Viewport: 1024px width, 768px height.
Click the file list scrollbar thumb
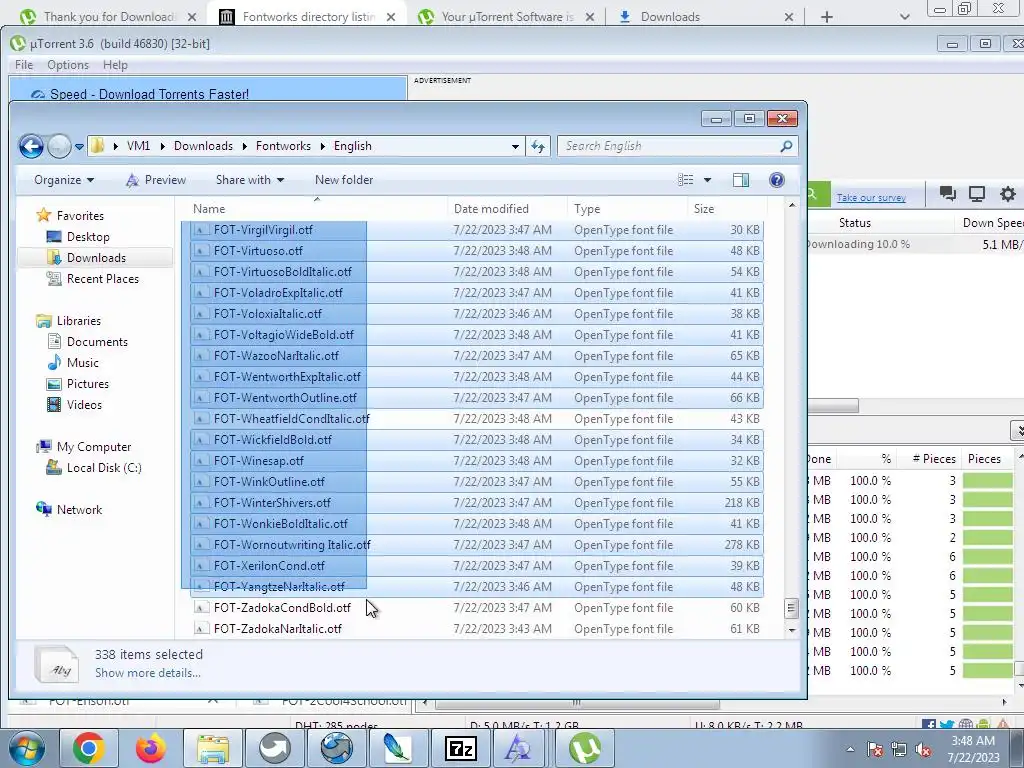pos(792,609)
